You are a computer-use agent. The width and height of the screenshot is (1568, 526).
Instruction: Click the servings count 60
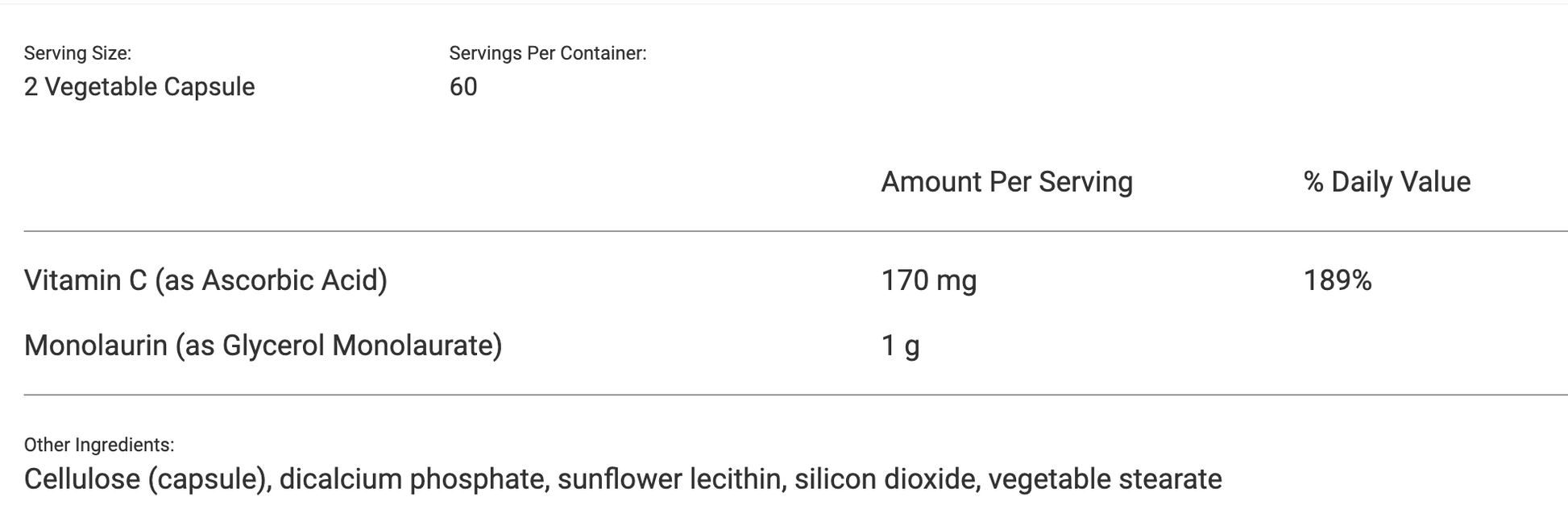pyautogui.click(x=463, y=87)
